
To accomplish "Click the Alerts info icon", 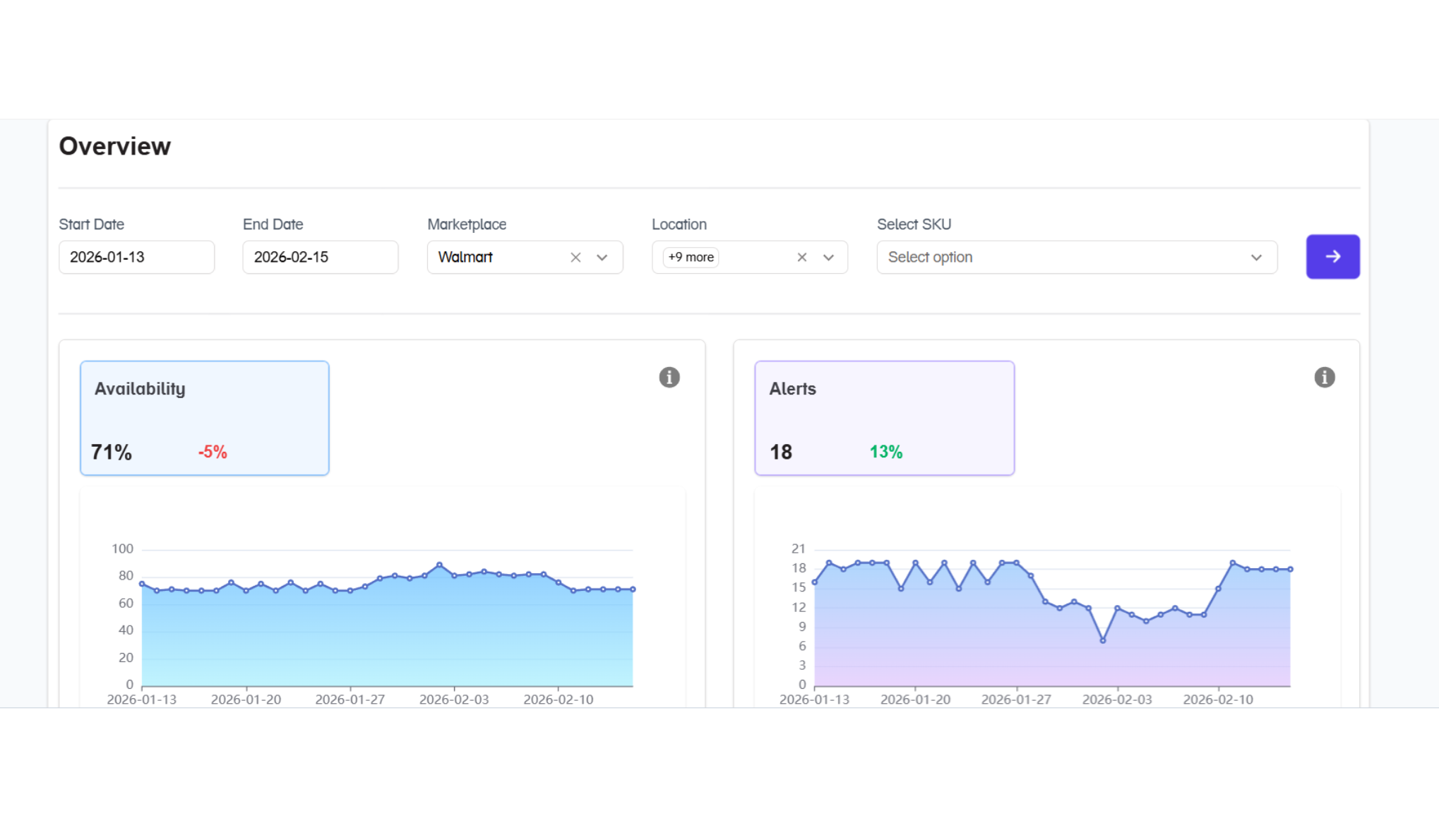I will point(1324,378).
